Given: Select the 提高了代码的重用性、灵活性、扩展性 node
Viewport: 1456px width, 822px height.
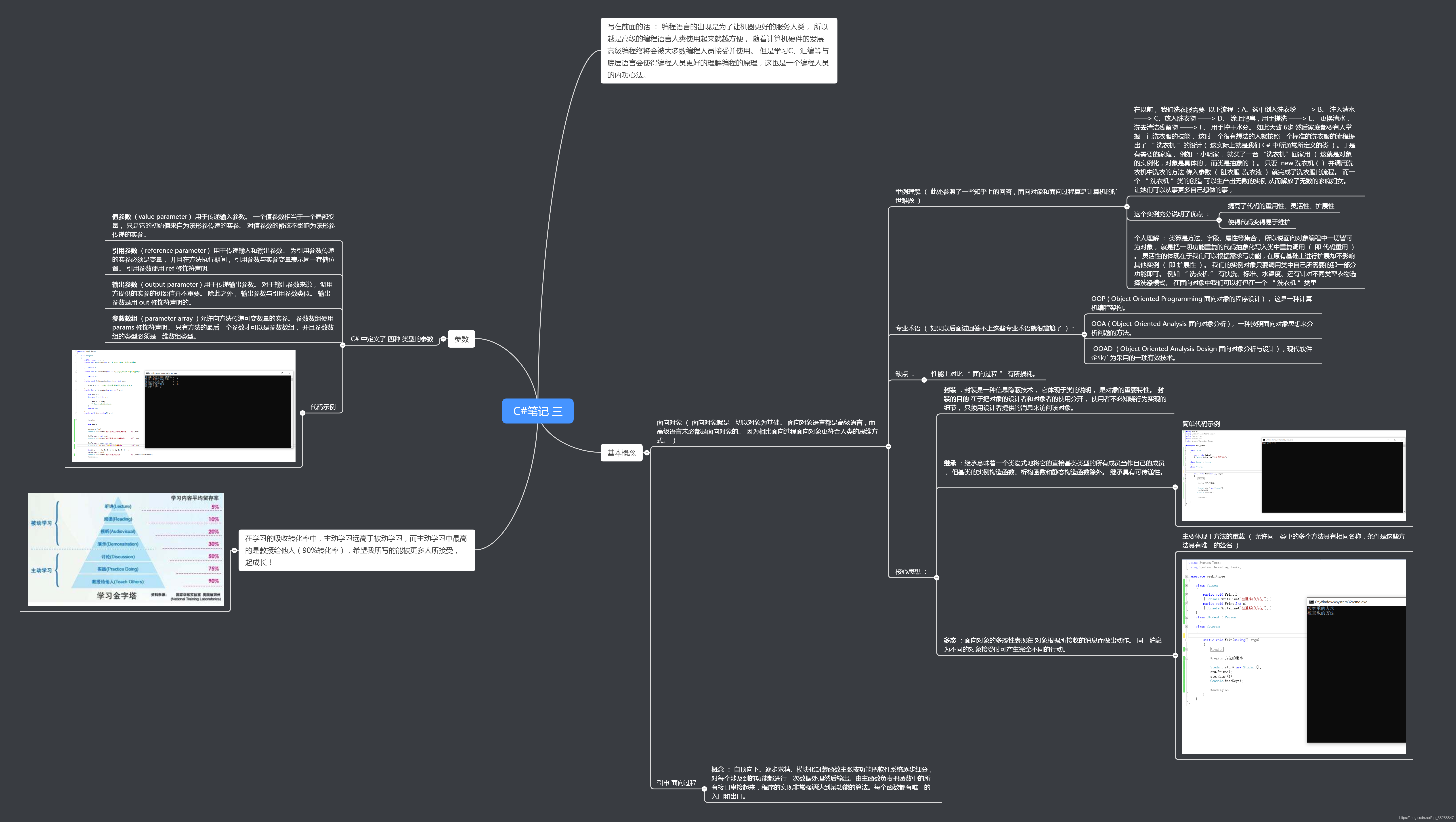Looking at the screenshot, I should point(1281,206).
